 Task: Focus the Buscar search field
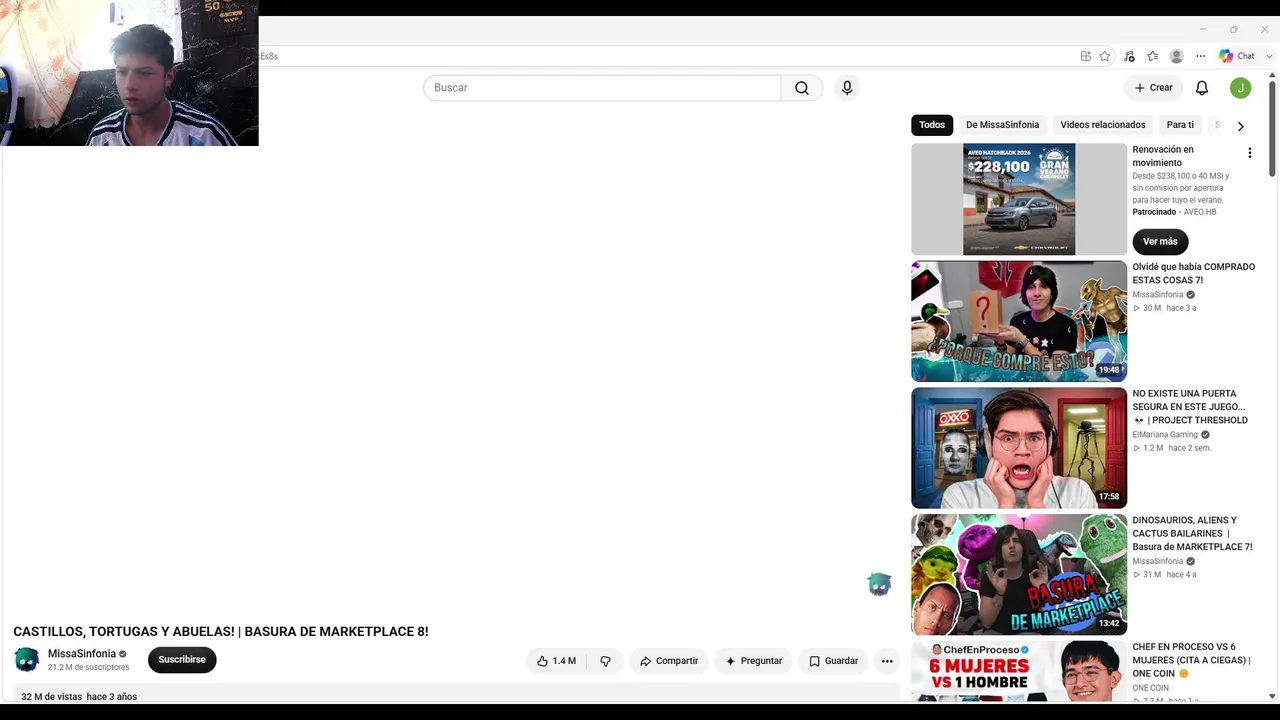click(602, 88)
